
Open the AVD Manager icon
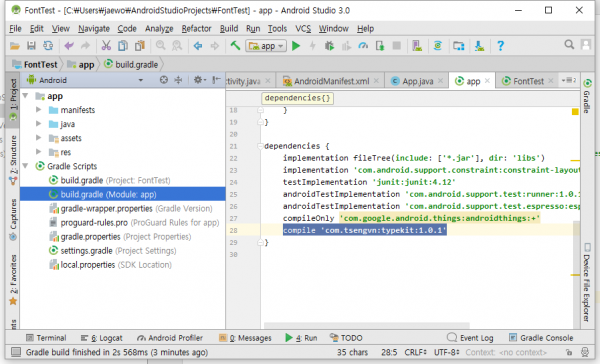point(417,46)
